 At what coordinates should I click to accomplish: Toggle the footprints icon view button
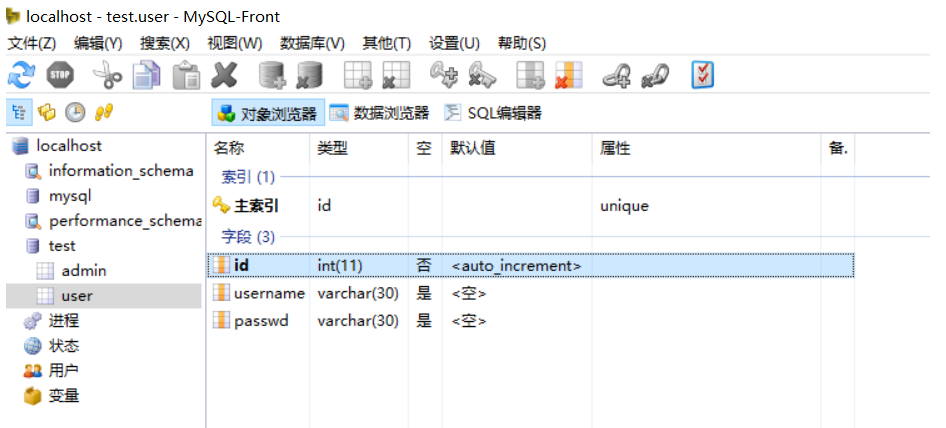tap(103, 112)
